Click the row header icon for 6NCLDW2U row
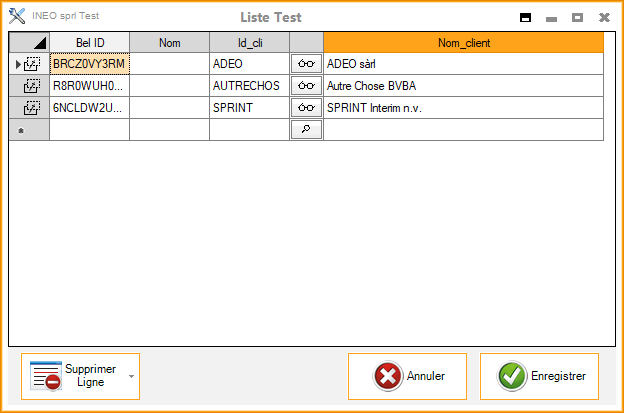Image resolution: width=624 pixels, height=413 pixels. point(31,108)
